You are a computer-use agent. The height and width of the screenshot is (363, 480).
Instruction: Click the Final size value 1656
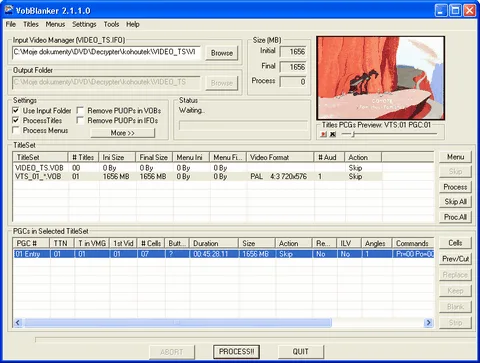pos(293,67)
